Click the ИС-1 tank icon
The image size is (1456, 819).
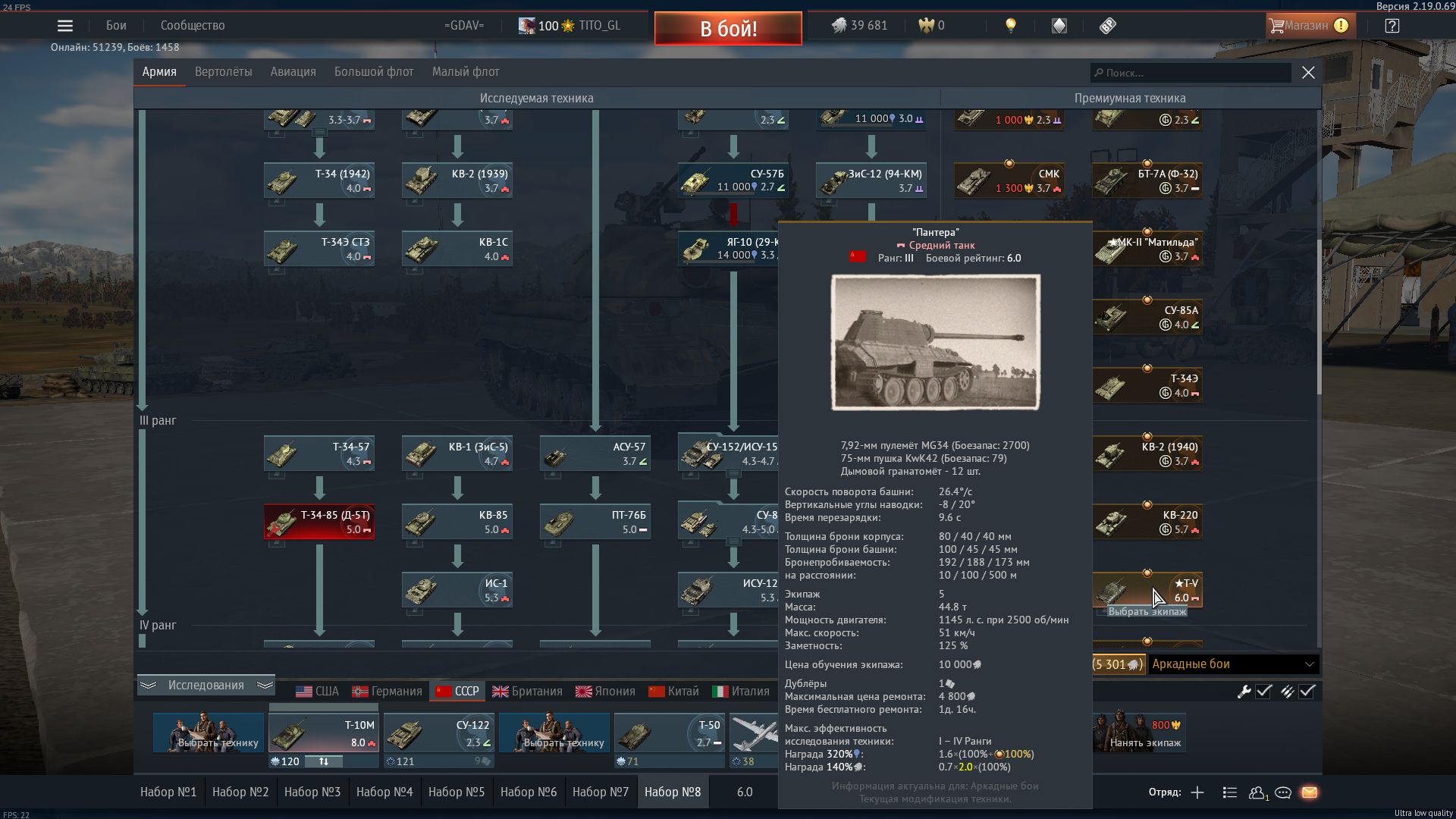tap(420, 590)
